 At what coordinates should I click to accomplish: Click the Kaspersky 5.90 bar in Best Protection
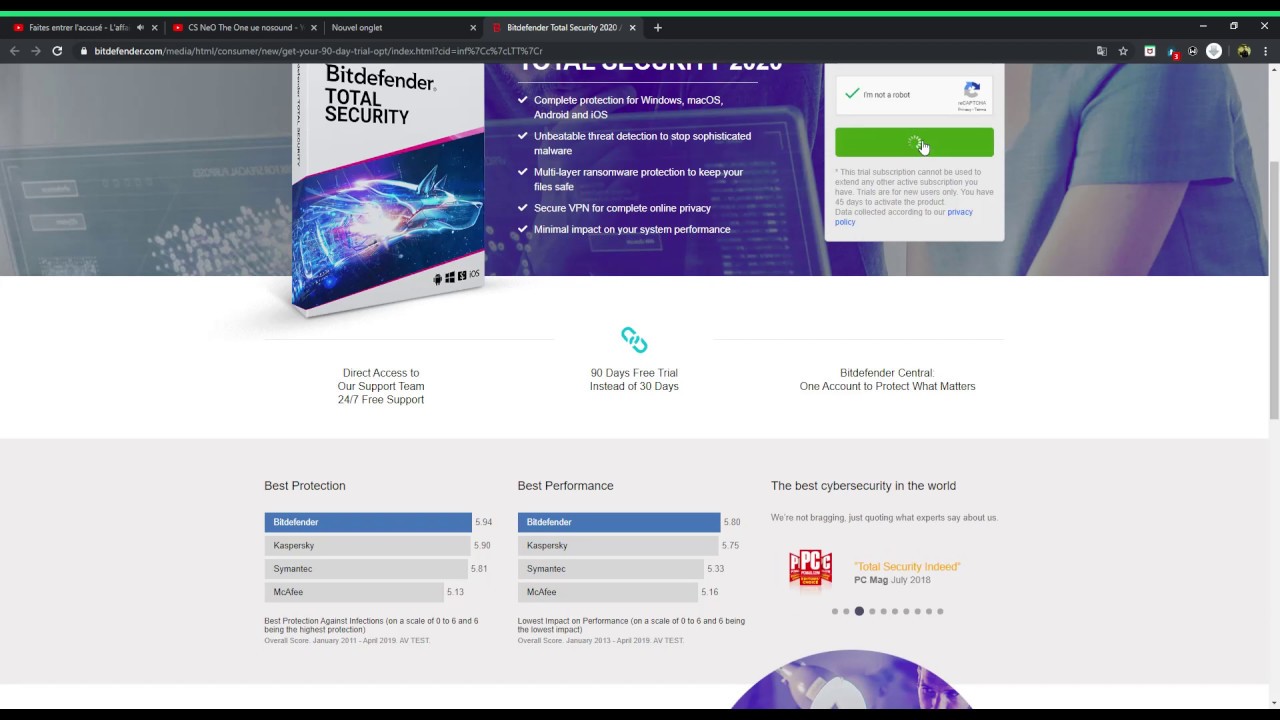coord(367,545)
